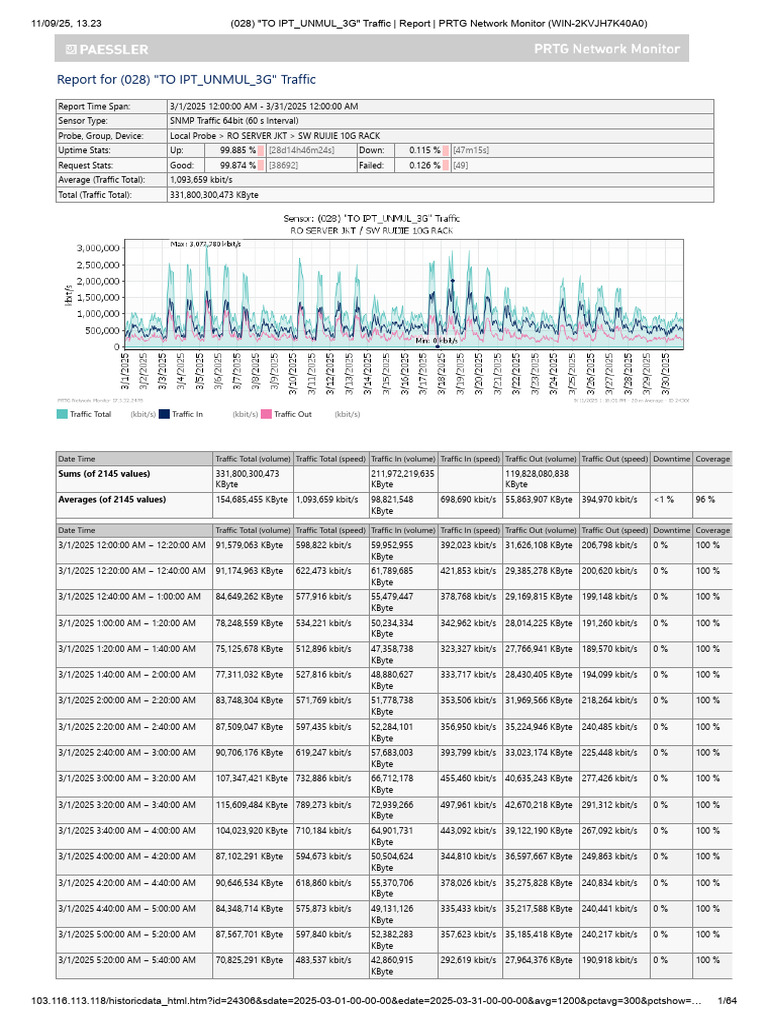Click the Sums (of 2145 values) row label
Viewport: 768px width, 1024px height.
104,474
